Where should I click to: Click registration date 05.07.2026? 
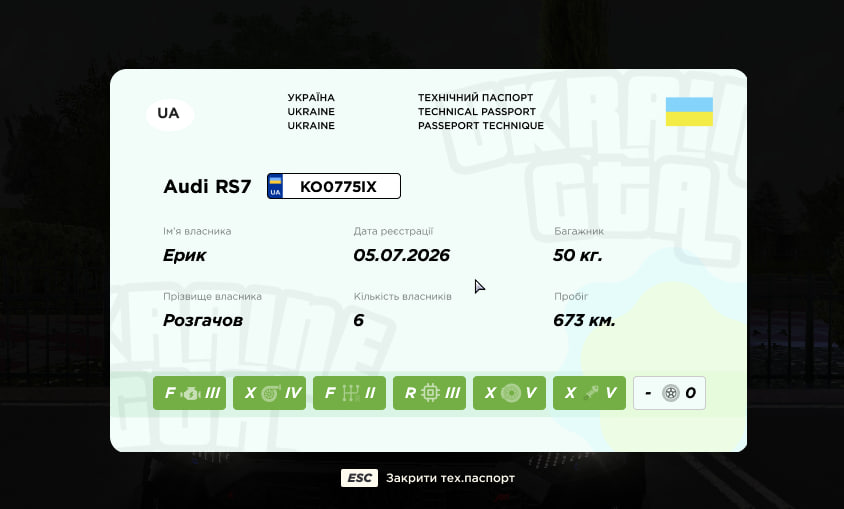pos(402,255)
